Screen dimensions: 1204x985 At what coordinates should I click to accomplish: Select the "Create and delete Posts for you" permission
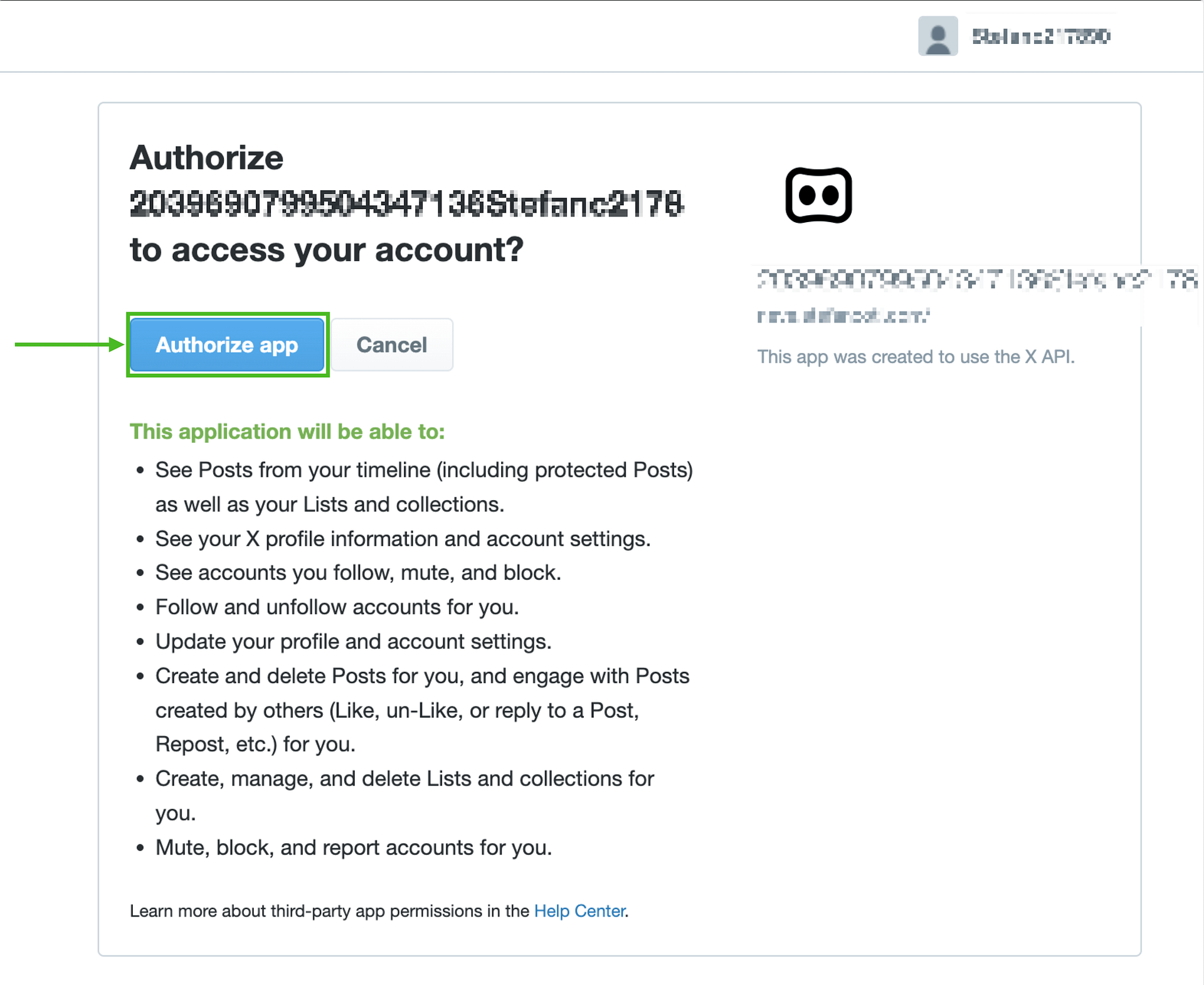422,676
